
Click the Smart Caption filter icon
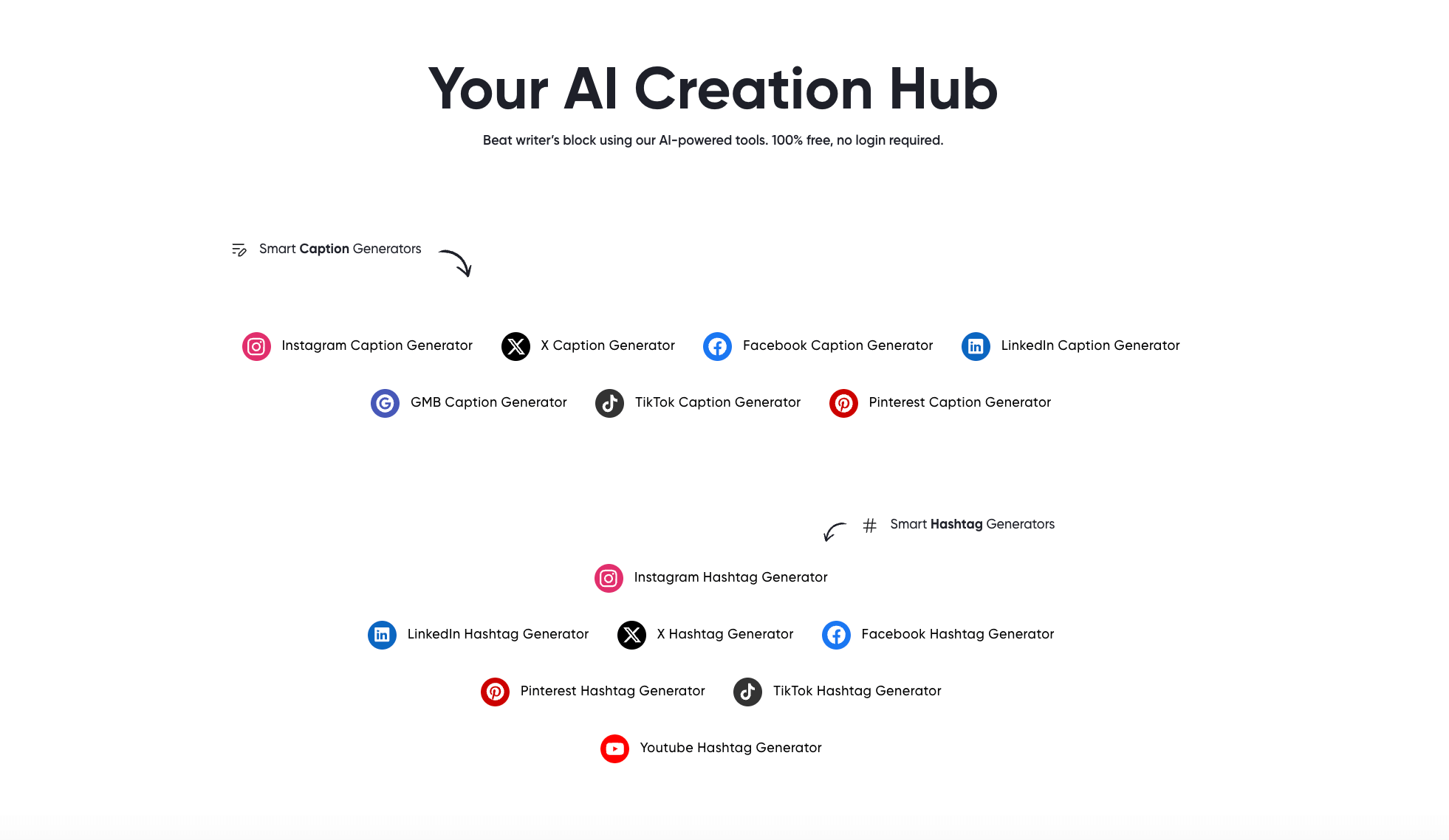[x=239, y=249]
